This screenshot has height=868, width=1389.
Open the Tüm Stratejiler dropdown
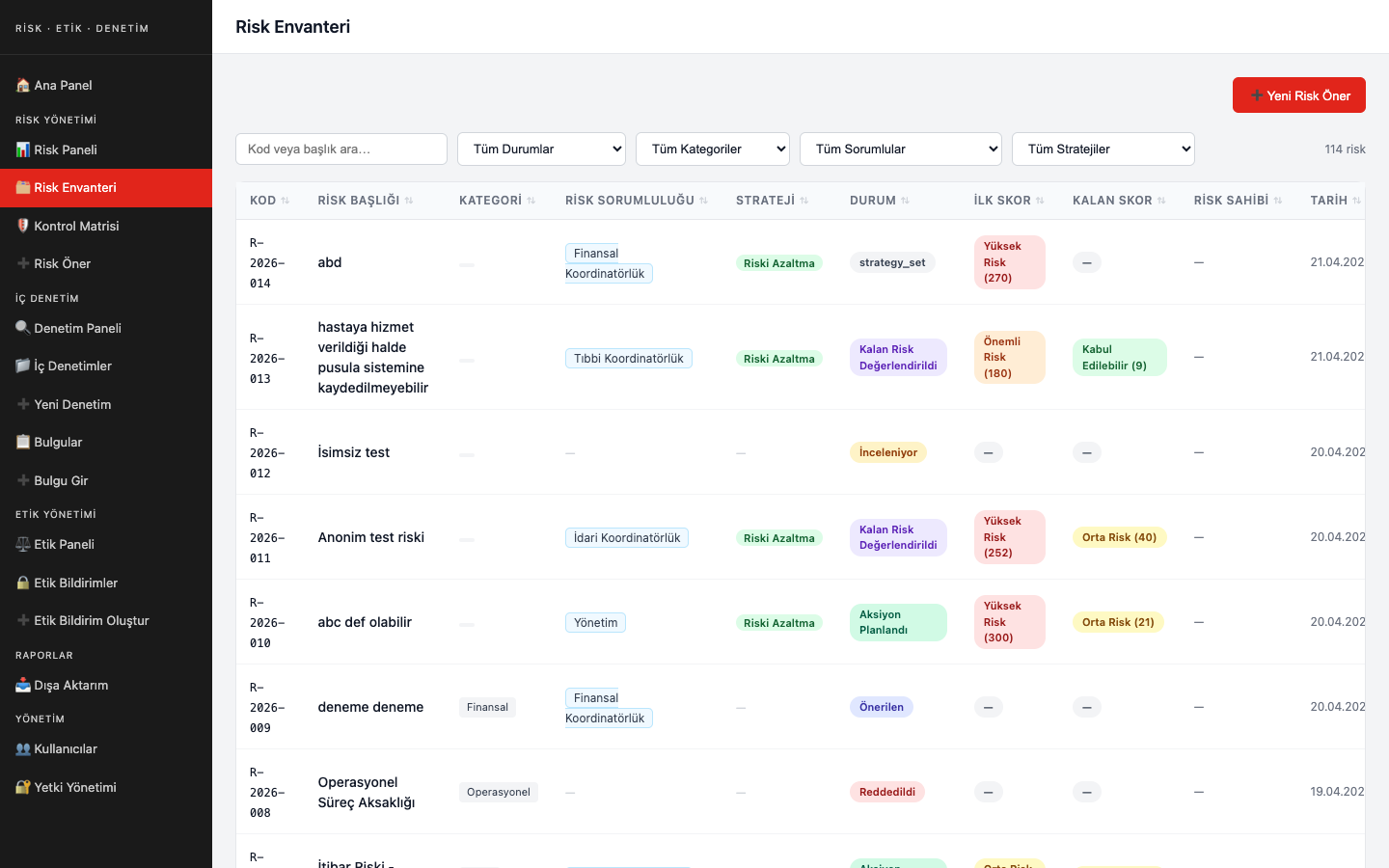1103,149
